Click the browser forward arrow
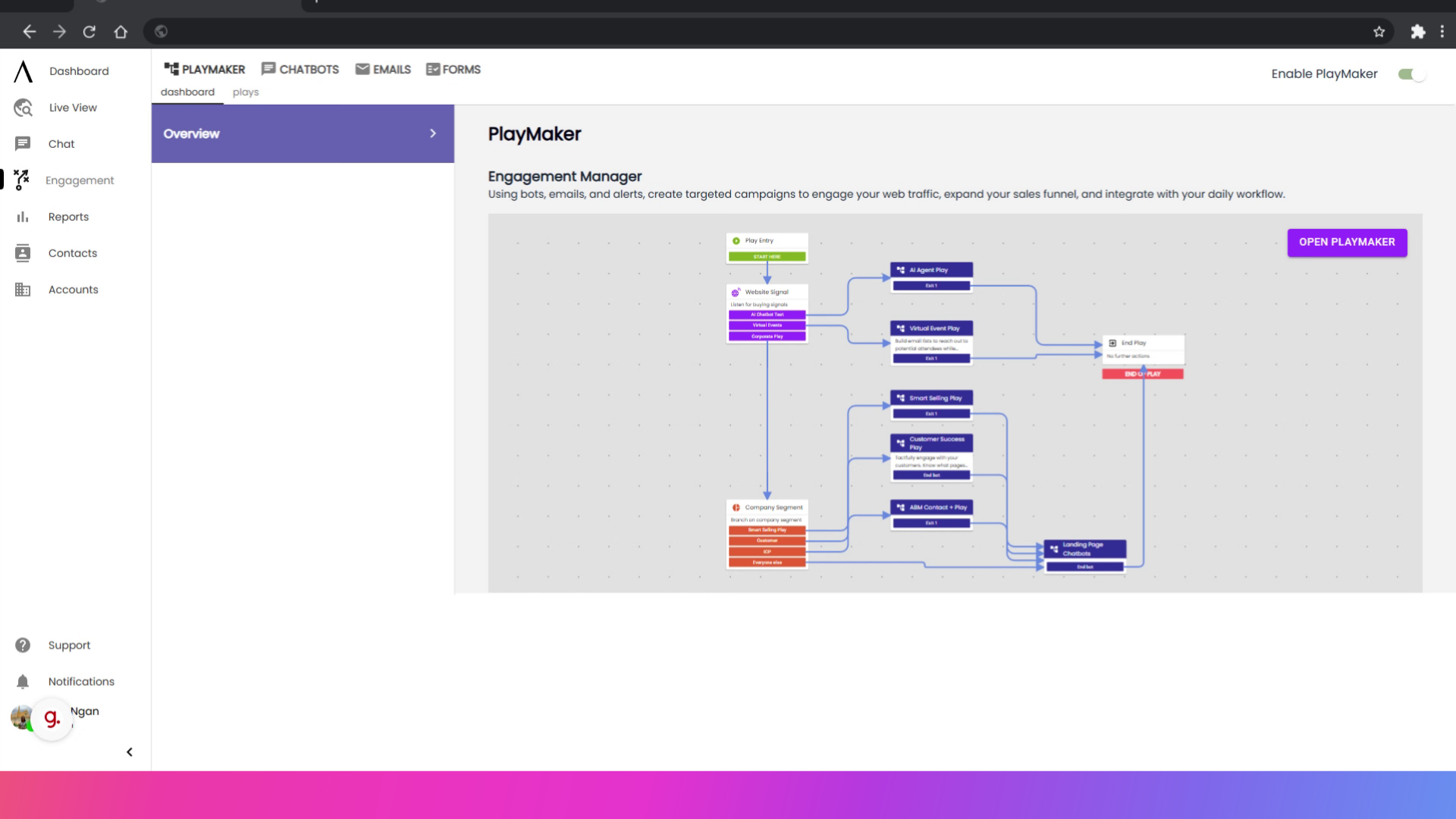The height and width of the screenshot is (819, 1456). 59,32
